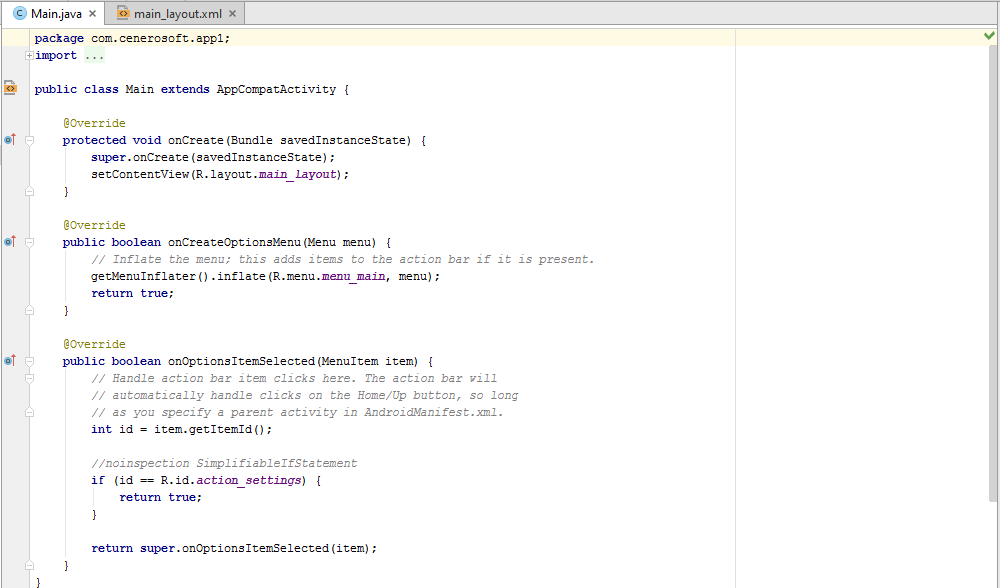Expand the collapsed import statements
This screenshot has width=1000, height=588.
coord(30,55)
